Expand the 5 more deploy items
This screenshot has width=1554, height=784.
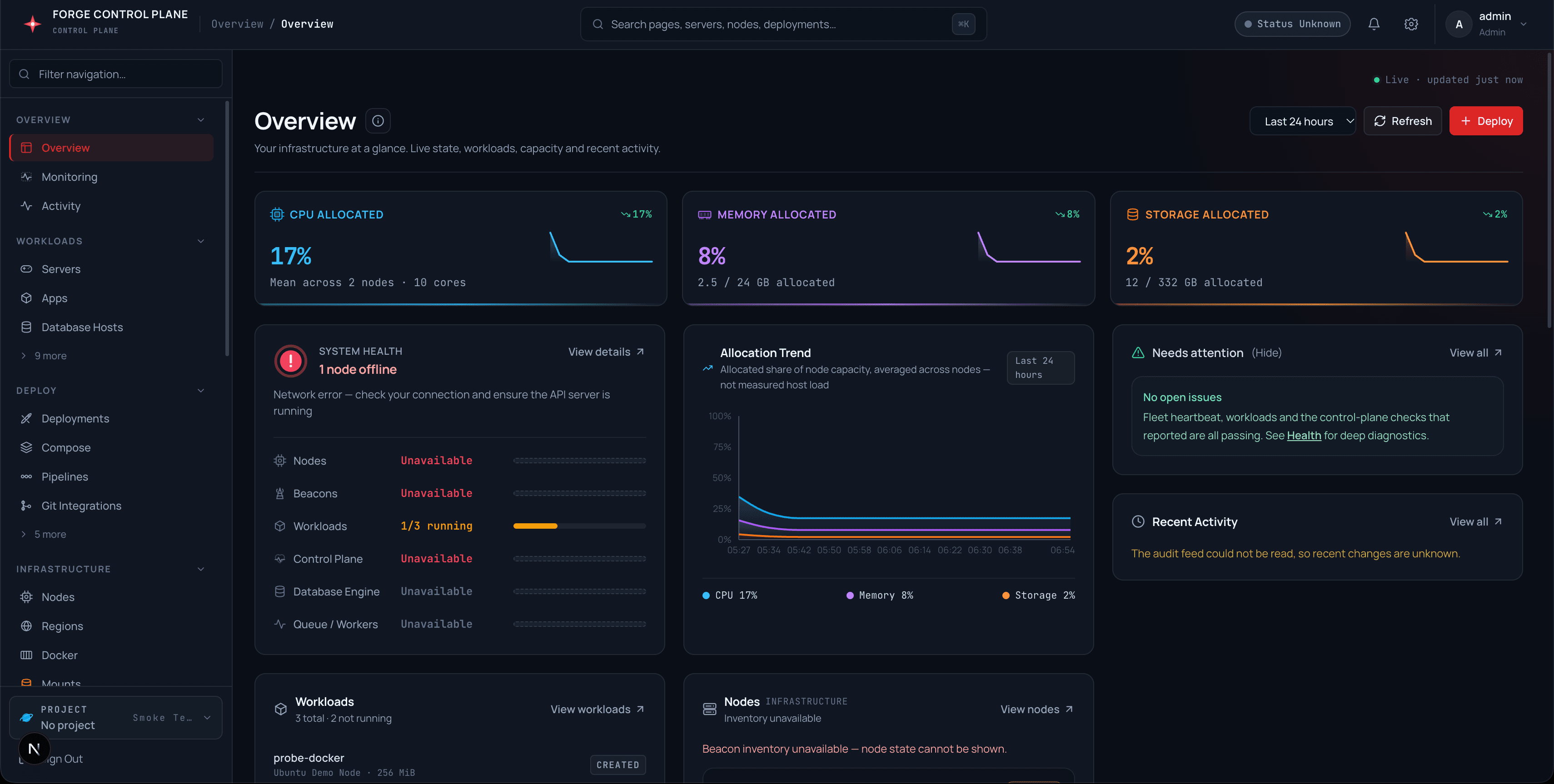tap(44, 534)
